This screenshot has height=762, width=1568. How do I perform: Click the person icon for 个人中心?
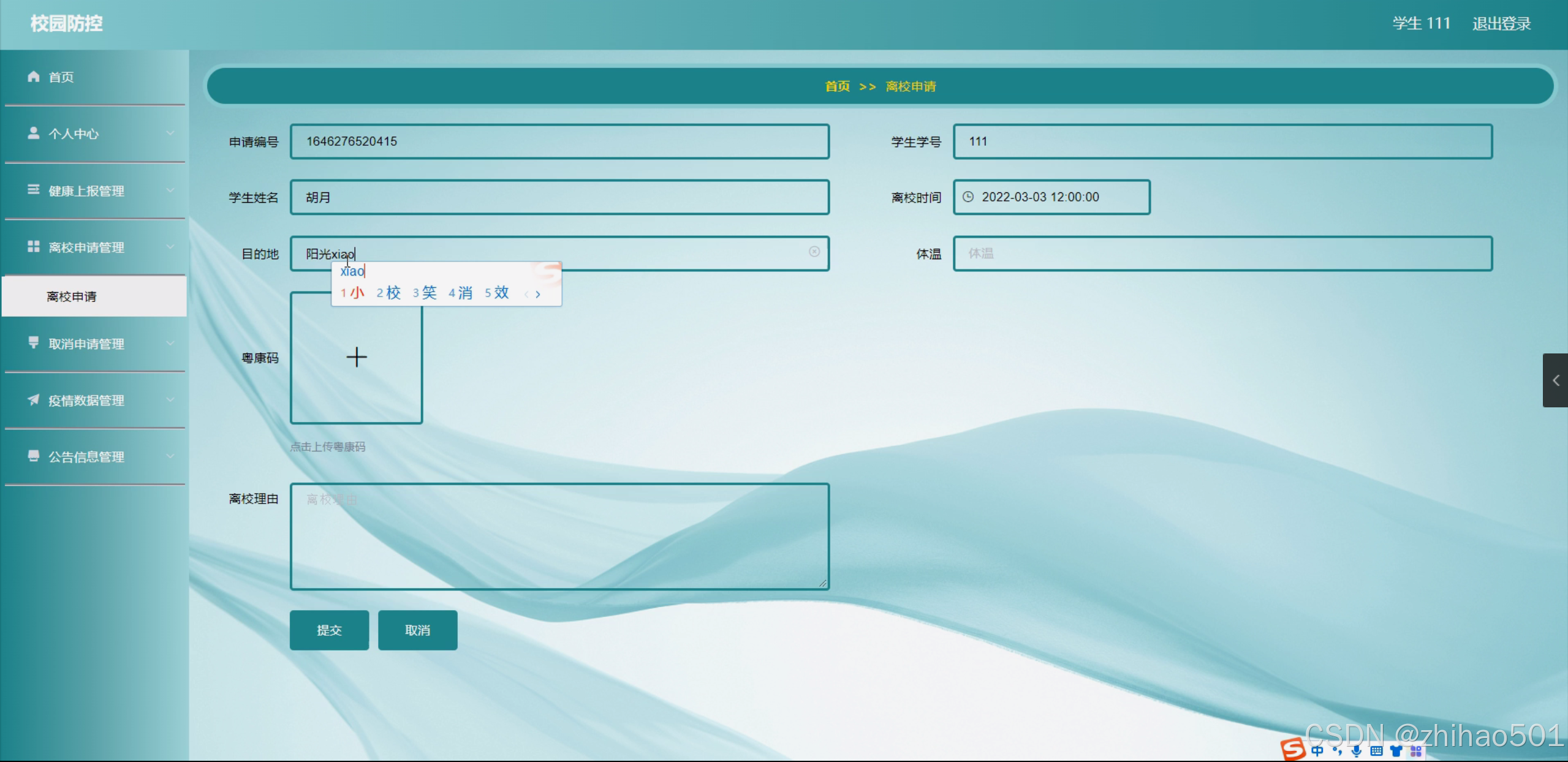[33, 133]
